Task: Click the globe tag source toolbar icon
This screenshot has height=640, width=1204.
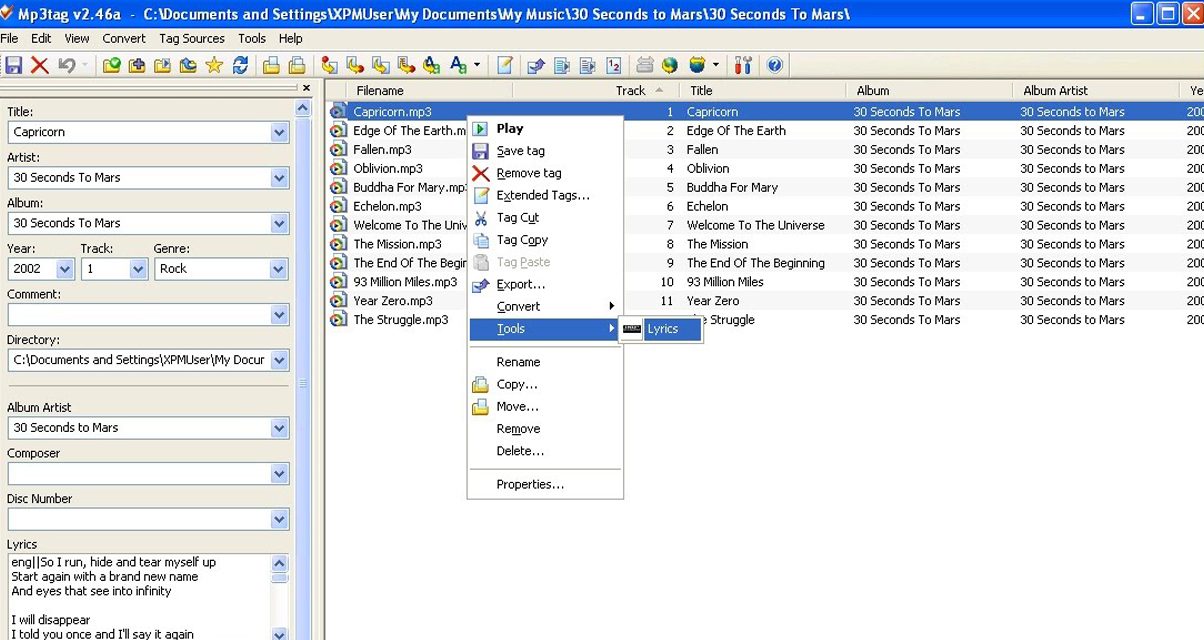Action: (670, 65)
